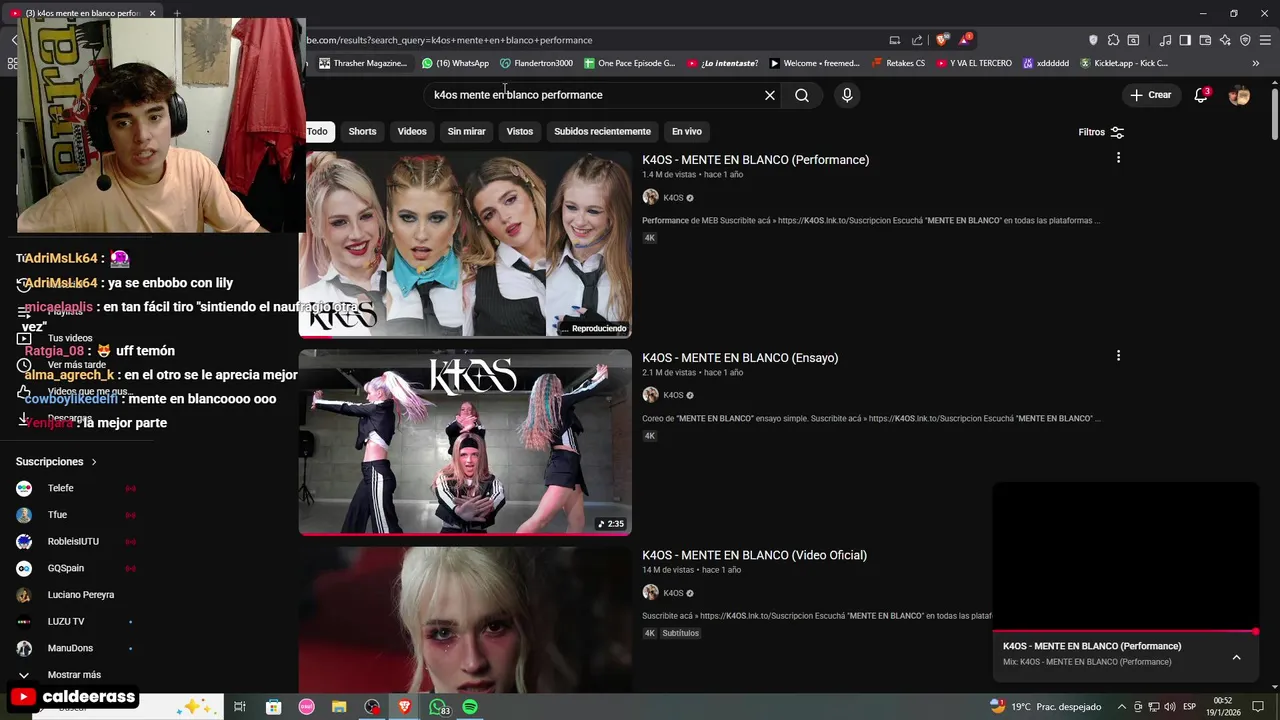Open the One Pace Episode bookmark
Screen dimensions: 1280x720
click(630, 63)
